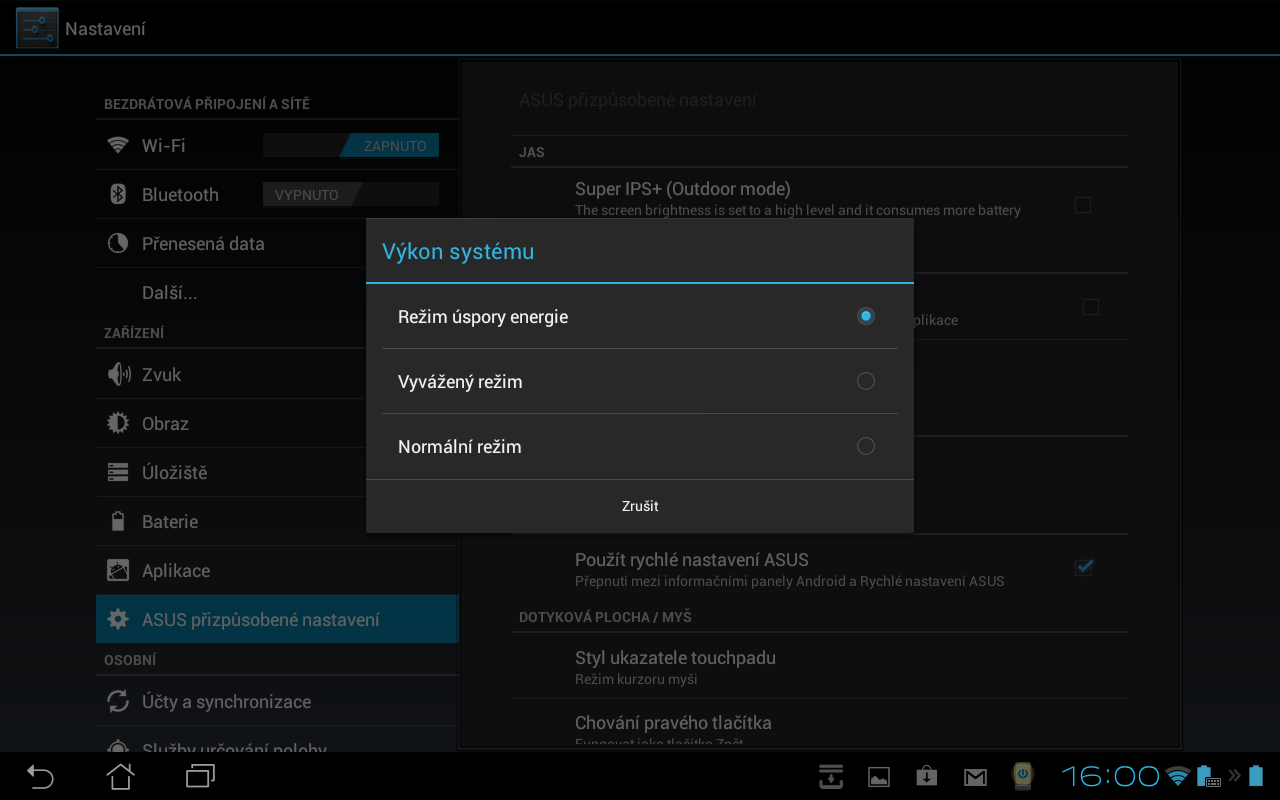Tap the Settings app icon in title bar

[36, 27]
